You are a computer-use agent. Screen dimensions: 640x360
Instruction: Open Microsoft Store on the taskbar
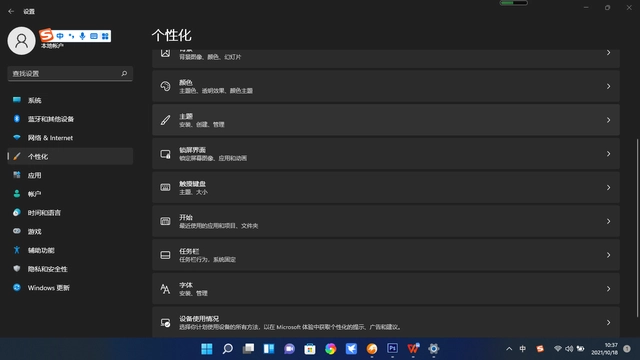click(310, 349)
